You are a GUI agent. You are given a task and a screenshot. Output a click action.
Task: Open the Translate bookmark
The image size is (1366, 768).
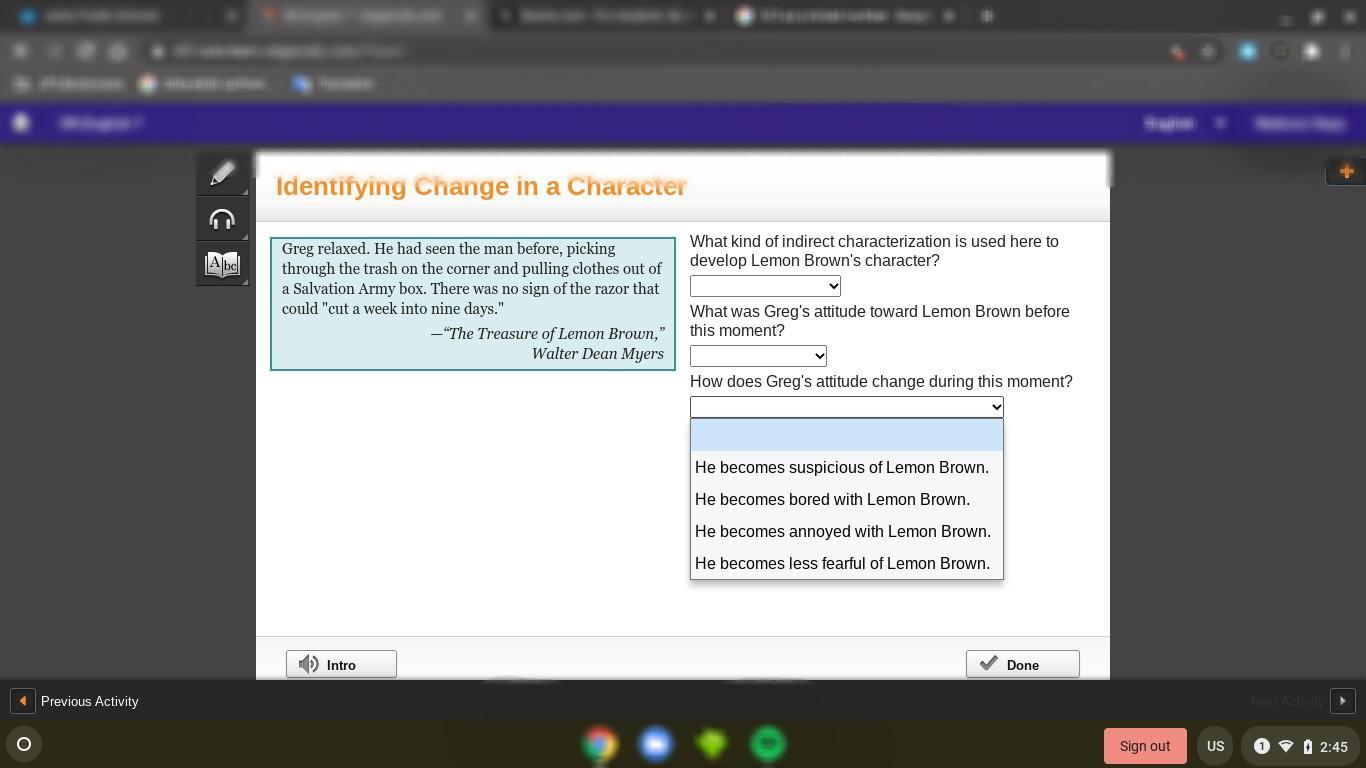(x=333, y=84)
